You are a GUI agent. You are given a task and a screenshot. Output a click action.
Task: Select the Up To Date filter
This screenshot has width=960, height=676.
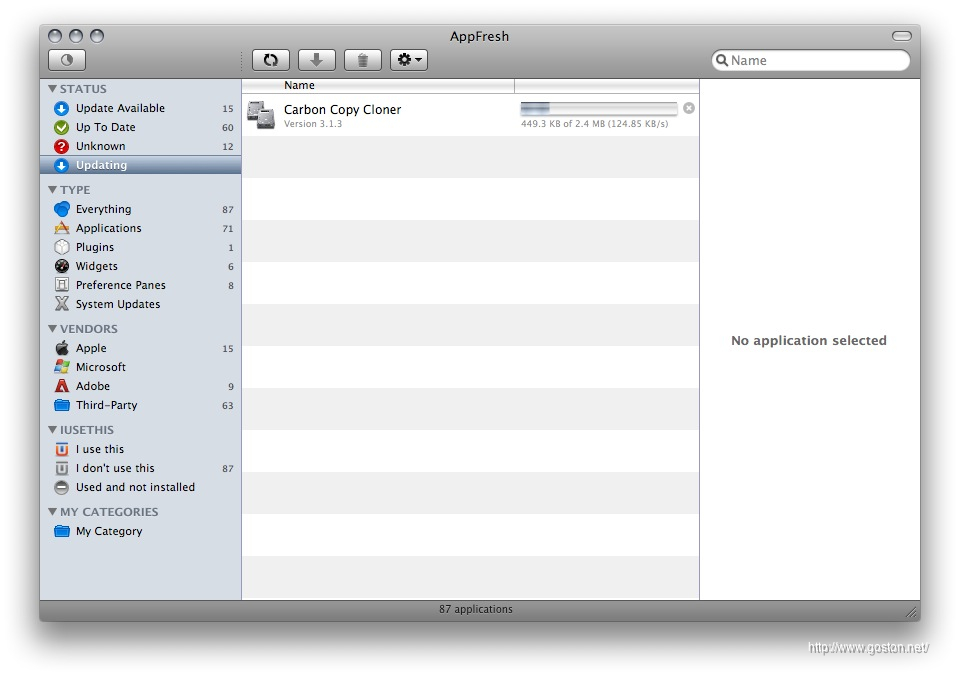(105, 127)
